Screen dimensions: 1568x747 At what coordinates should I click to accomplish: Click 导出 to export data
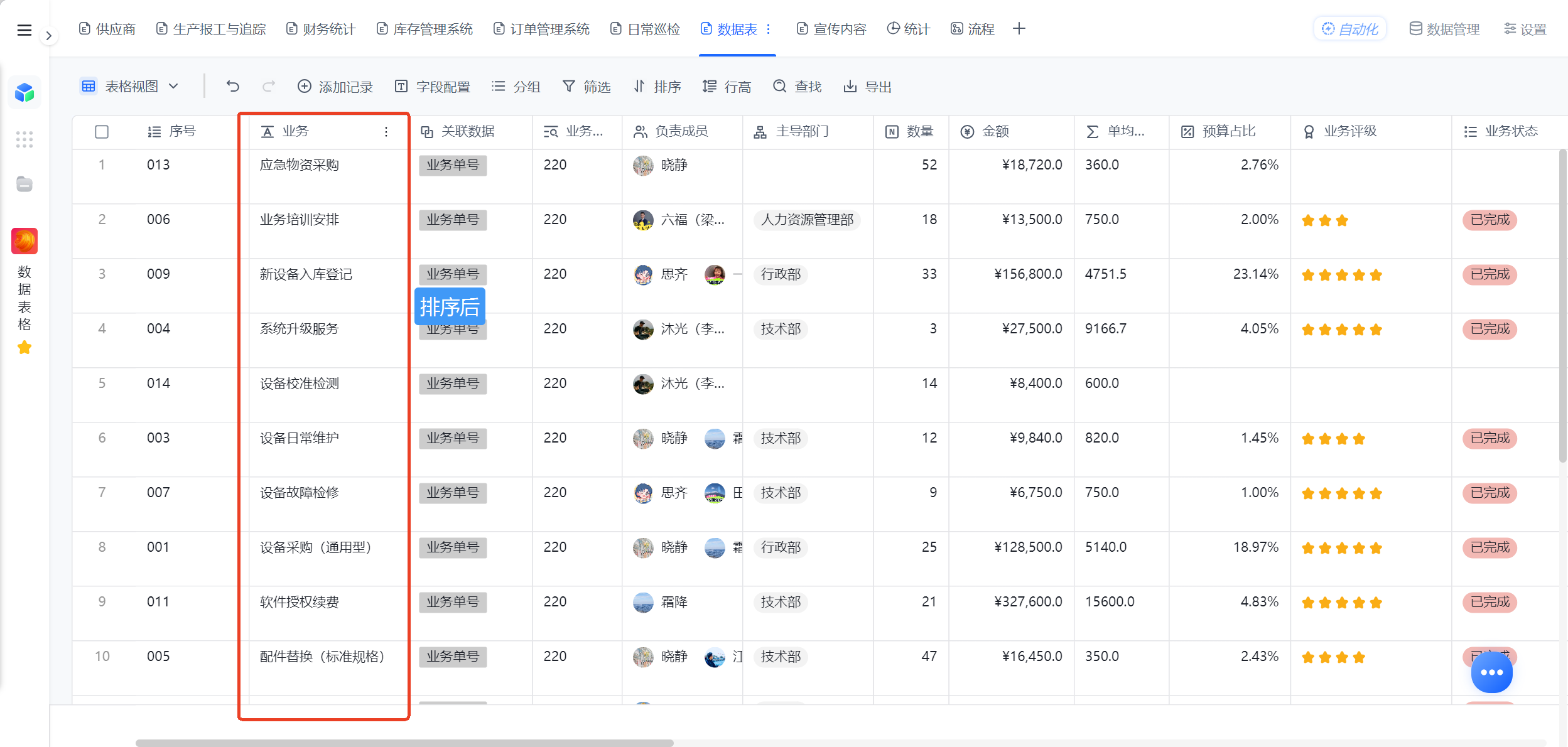[868, 87]
